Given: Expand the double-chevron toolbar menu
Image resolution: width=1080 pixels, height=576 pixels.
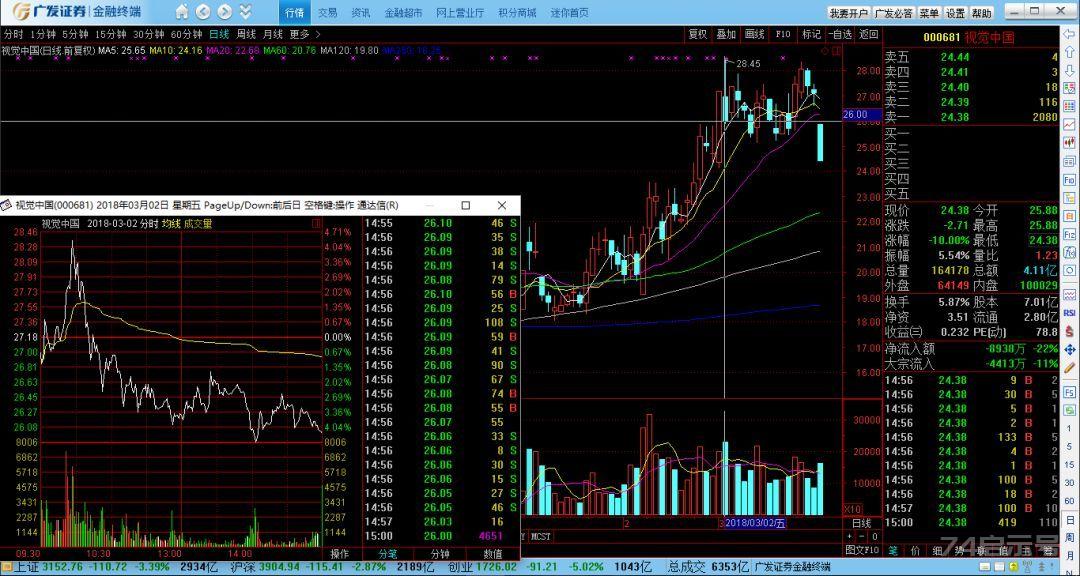Looking at the screenshot, I should pos(245,12).
